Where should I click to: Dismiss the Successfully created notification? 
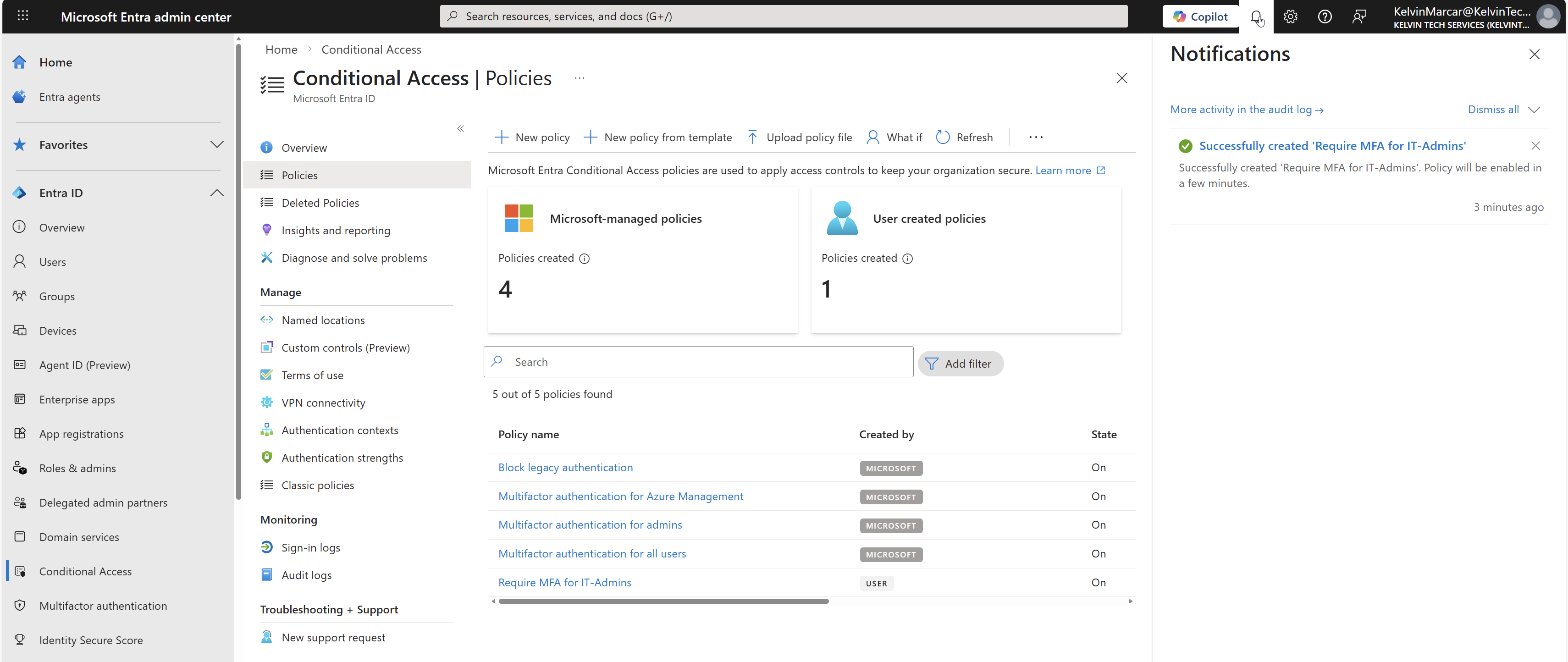(1536, 145)
